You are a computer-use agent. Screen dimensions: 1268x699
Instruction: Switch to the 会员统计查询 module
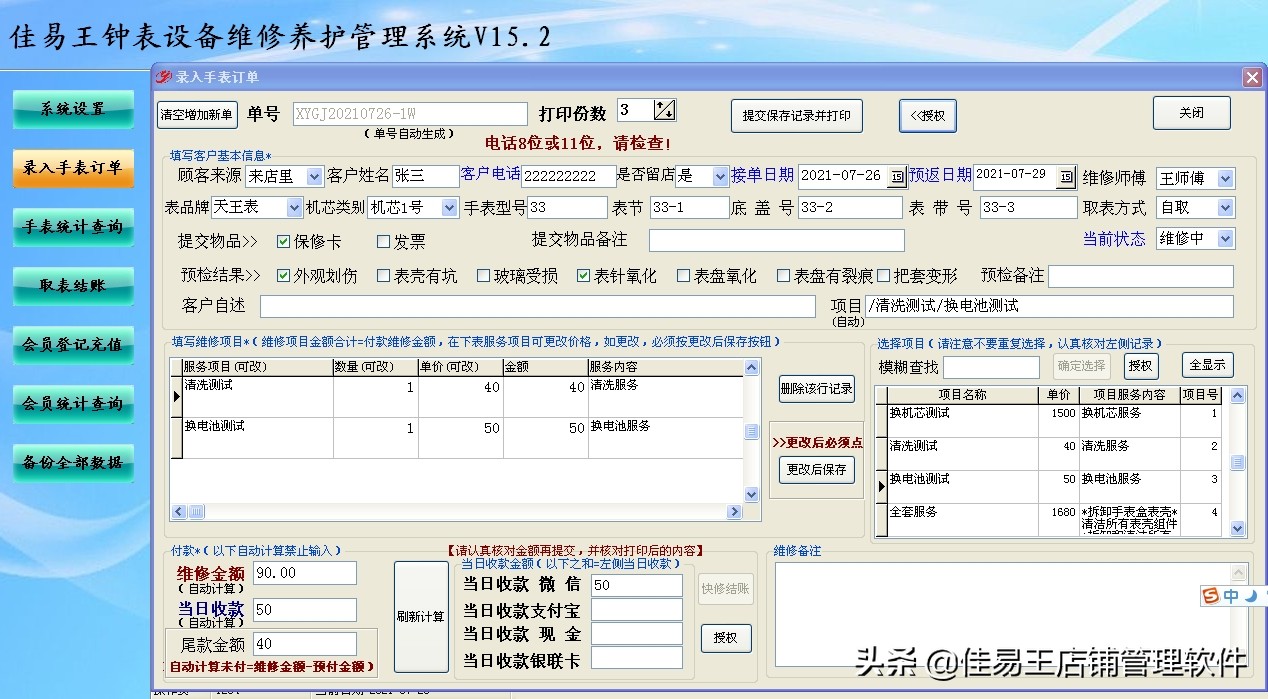pos(73,404)
